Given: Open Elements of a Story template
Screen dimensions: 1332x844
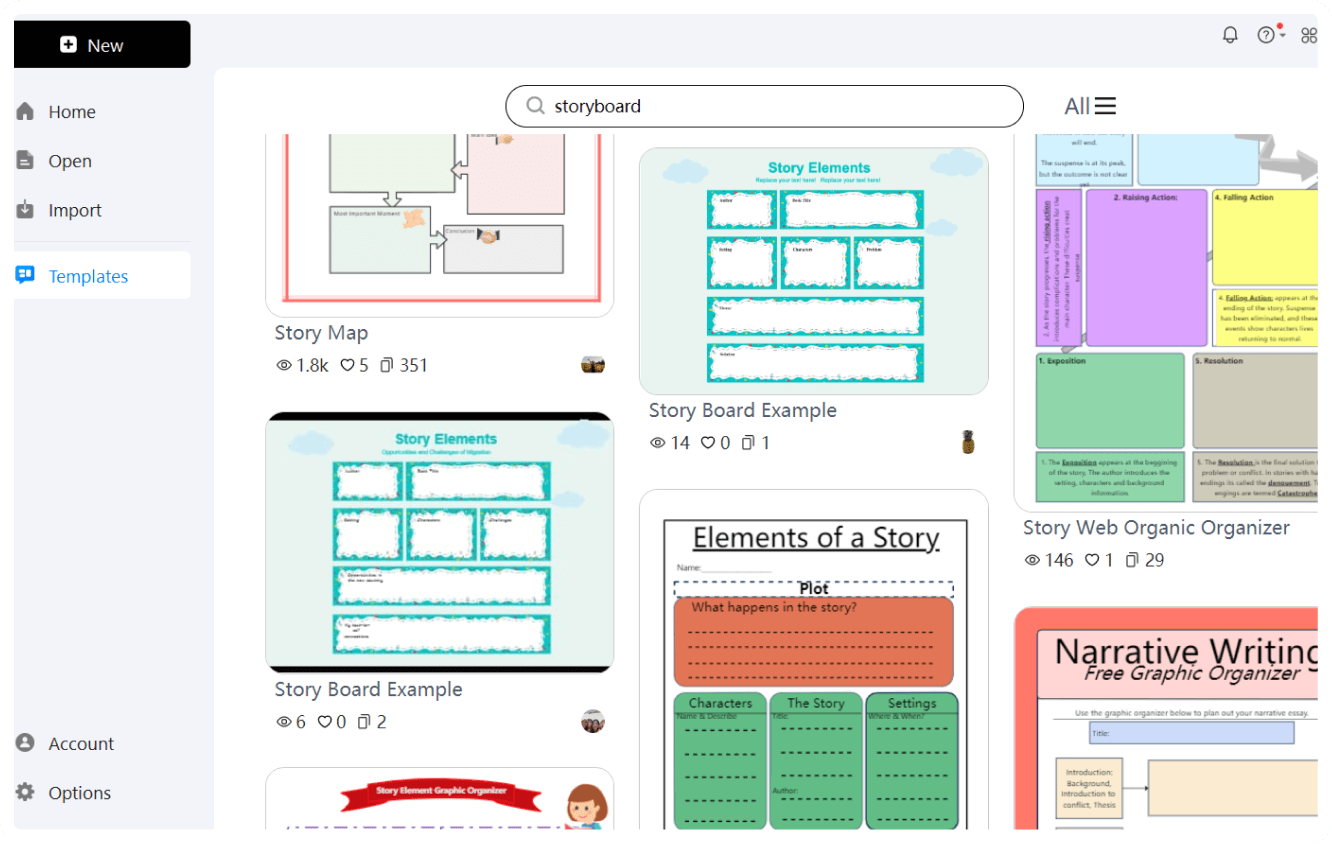Looking at the screenshot, I should [x=814, y=660].
